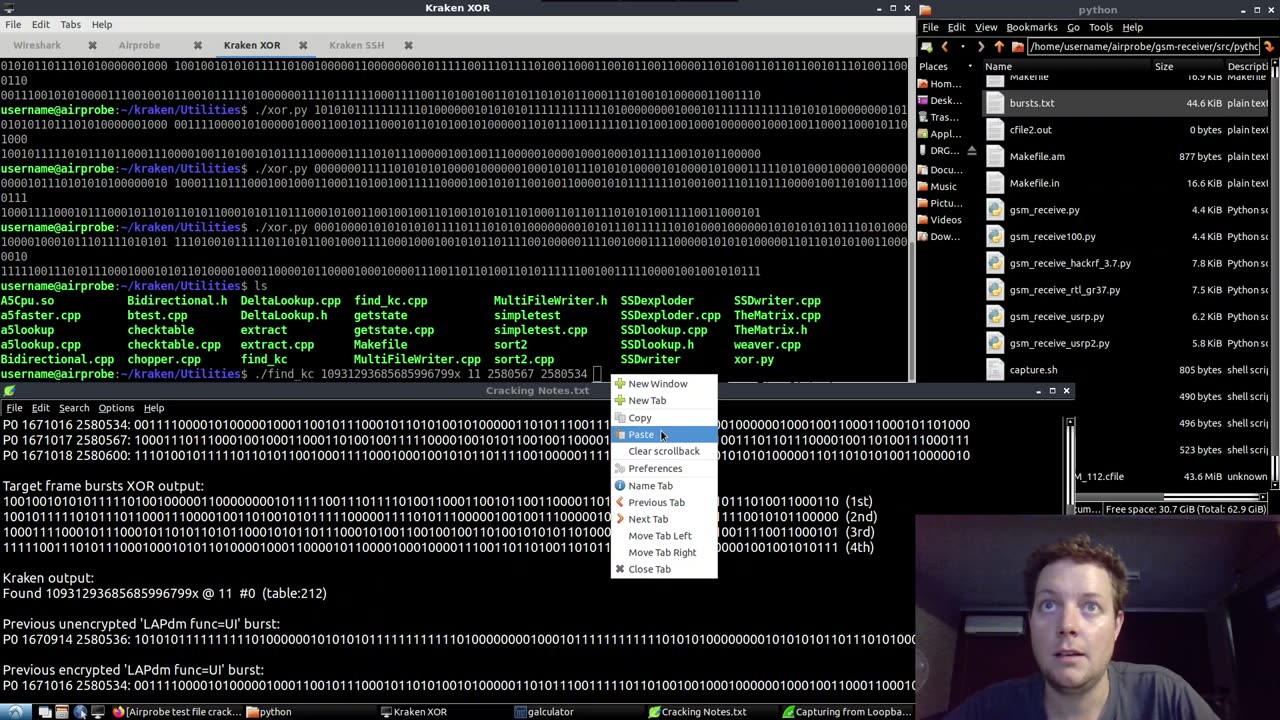Click the file manager new window icon
The image size is (1280, 720).
pyautogui.click(x=927, y=47)
